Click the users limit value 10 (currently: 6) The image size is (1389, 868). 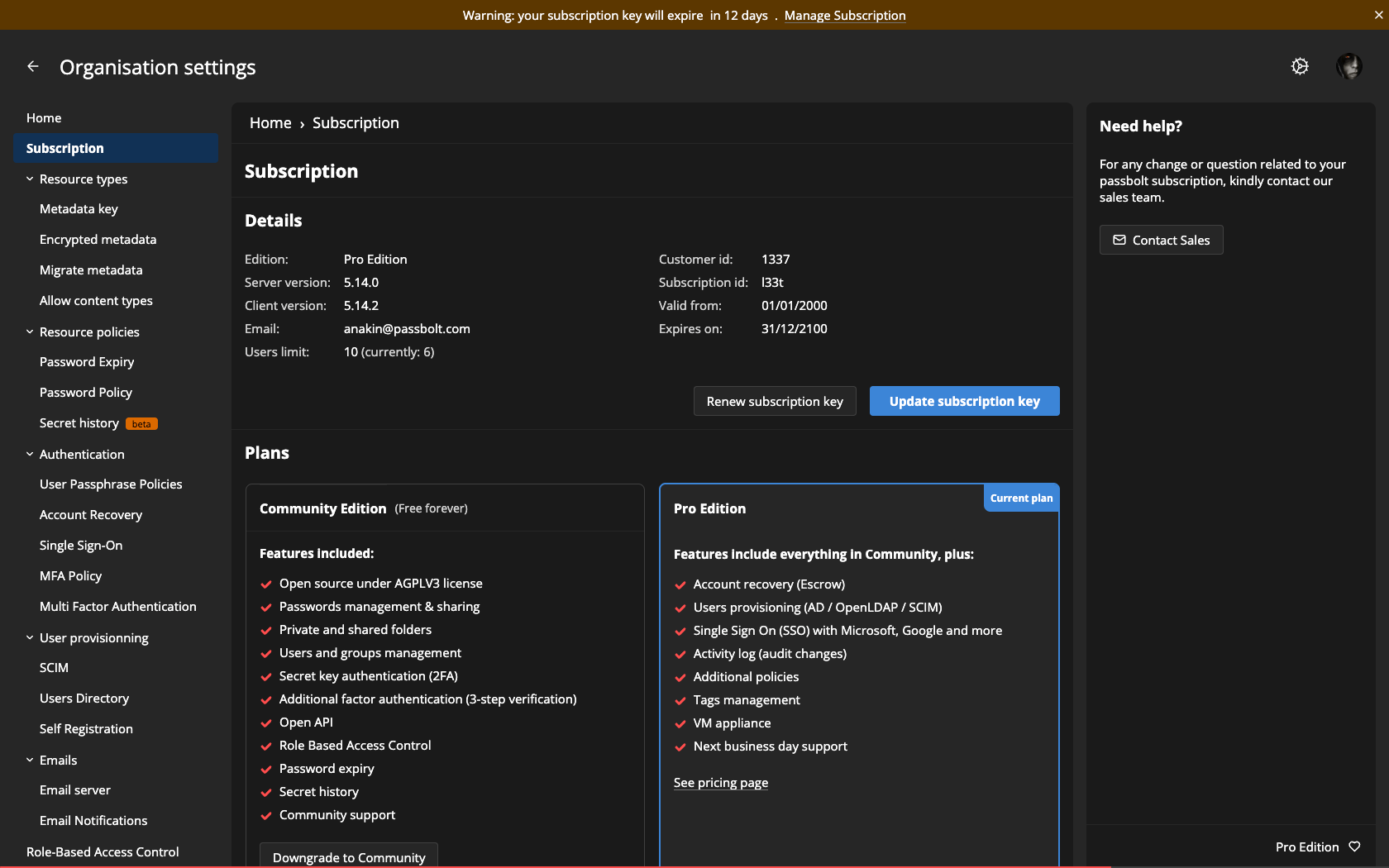389,352
